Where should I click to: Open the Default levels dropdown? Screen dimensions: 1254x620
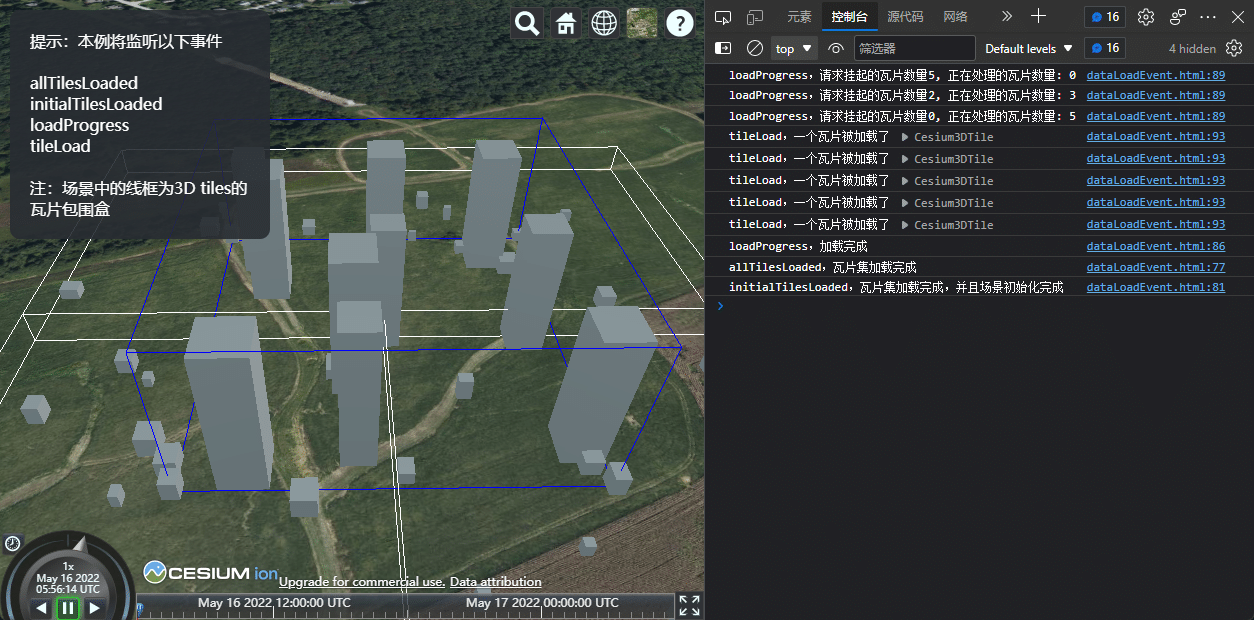coord(1029,48)
